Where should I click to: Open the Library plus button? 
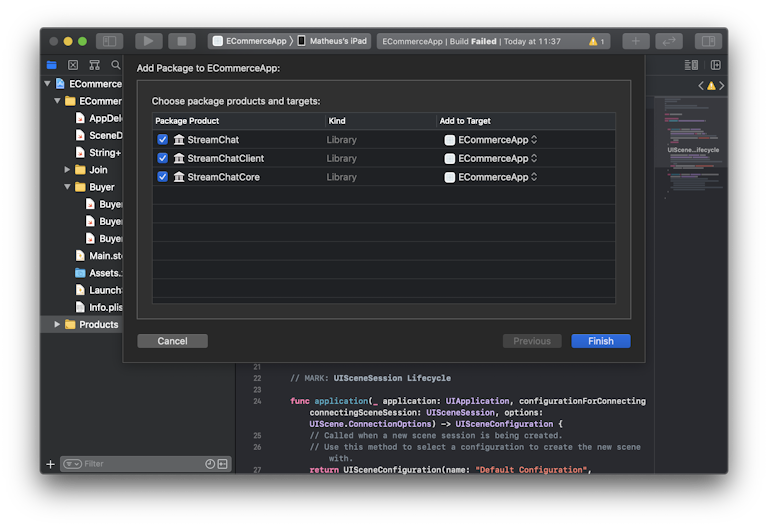pos(636,41)
